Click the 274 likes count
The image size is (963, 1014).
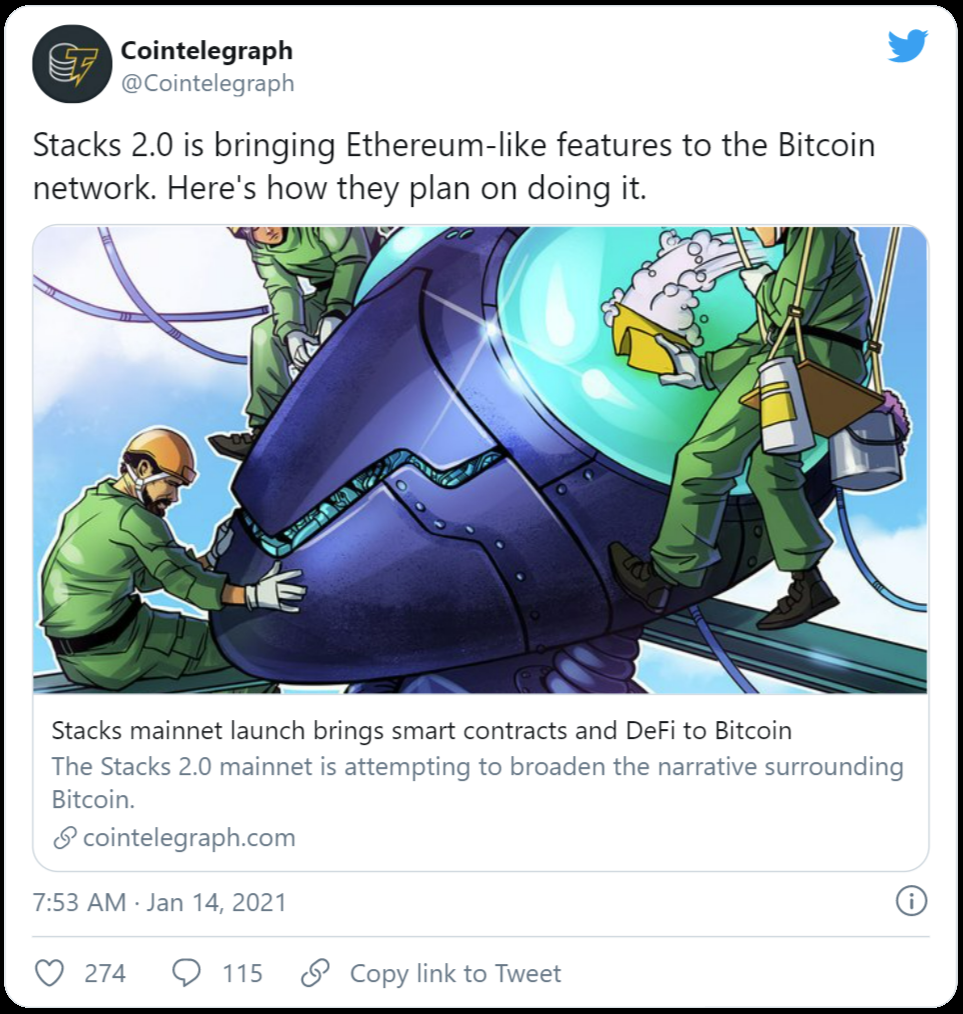(x=105, y=973)
